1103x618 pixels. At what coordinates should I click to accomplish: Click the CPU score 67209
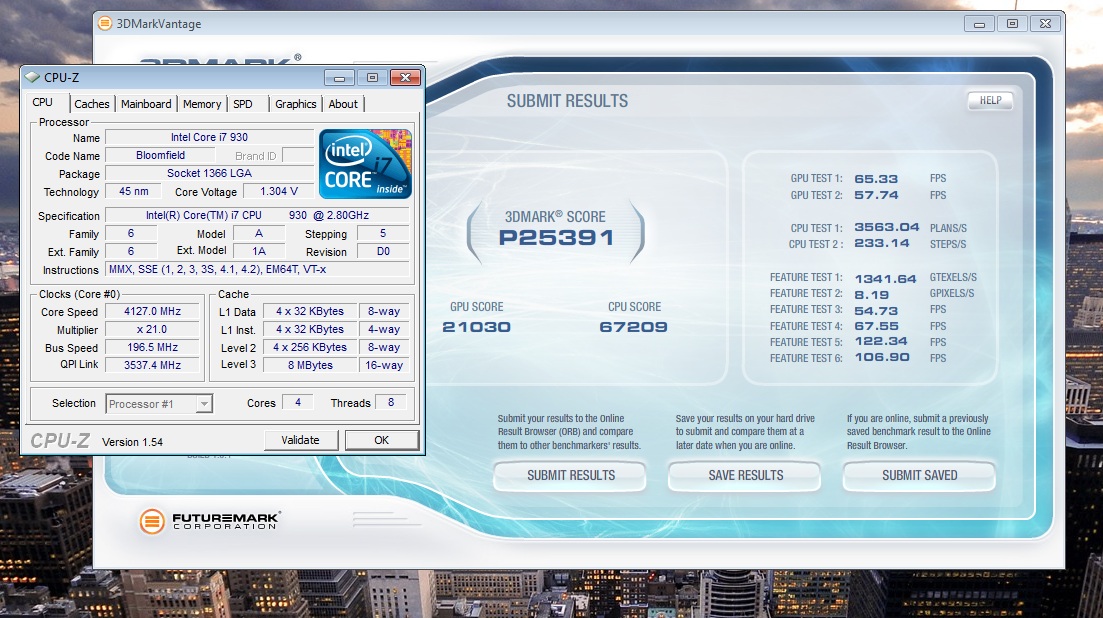click(633, 327)
